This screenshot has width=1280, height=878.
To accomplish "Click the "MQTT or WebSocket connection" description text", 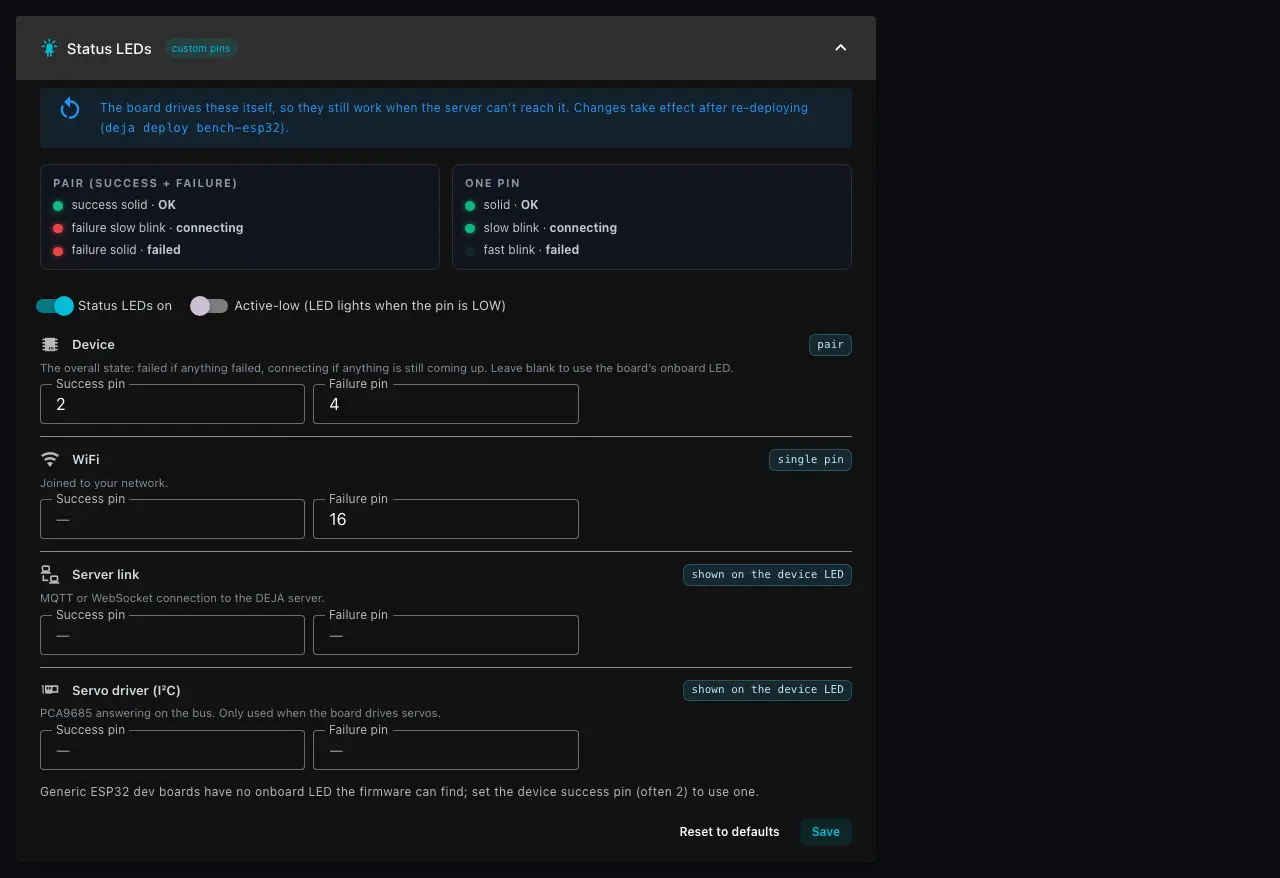I will click(x=182, y=598).
